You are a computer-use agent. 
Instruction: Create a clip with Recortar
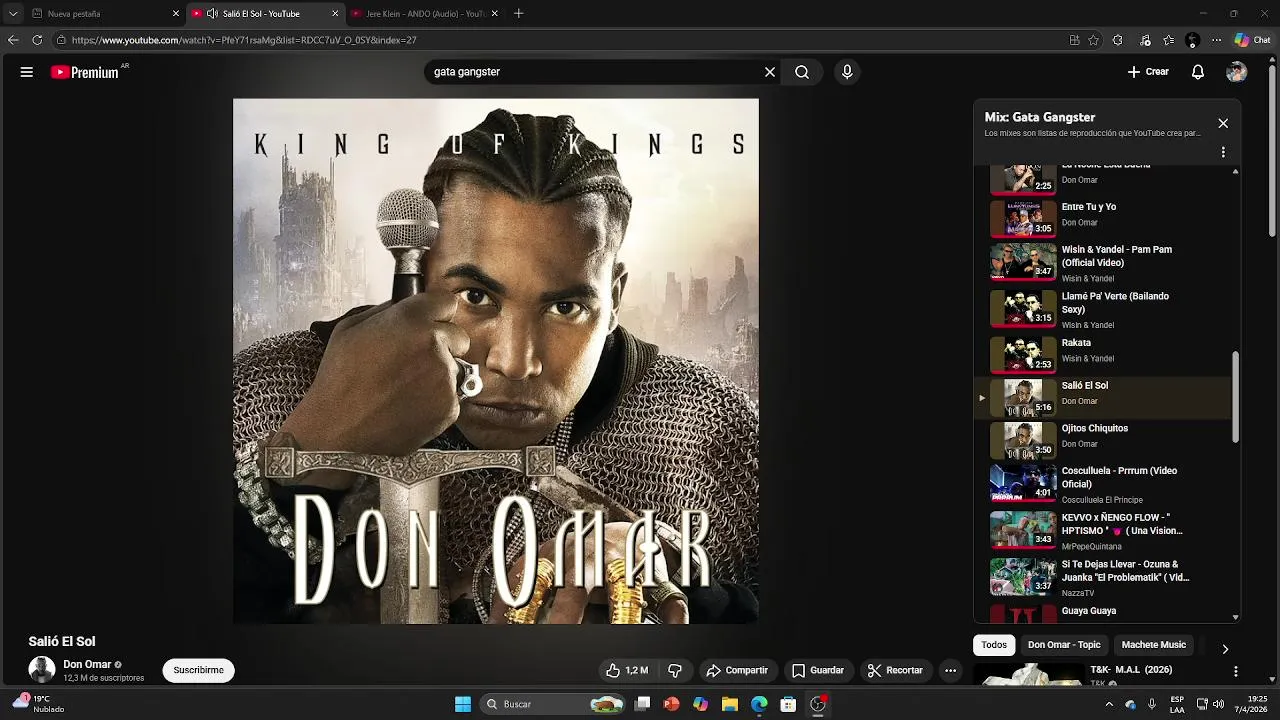click(x=895, y=670)
